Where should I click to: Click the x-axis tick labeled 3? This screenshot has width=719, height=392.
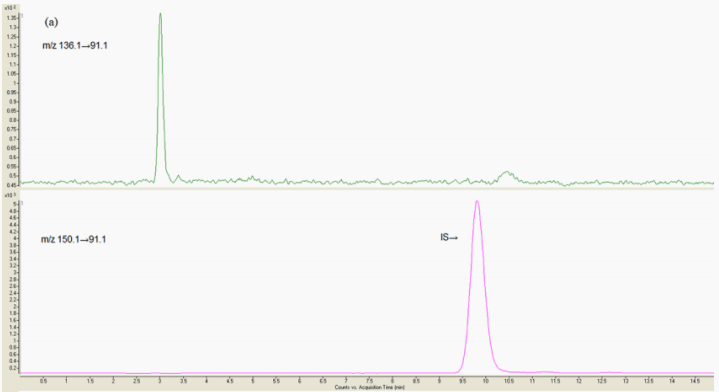[160, 381]
